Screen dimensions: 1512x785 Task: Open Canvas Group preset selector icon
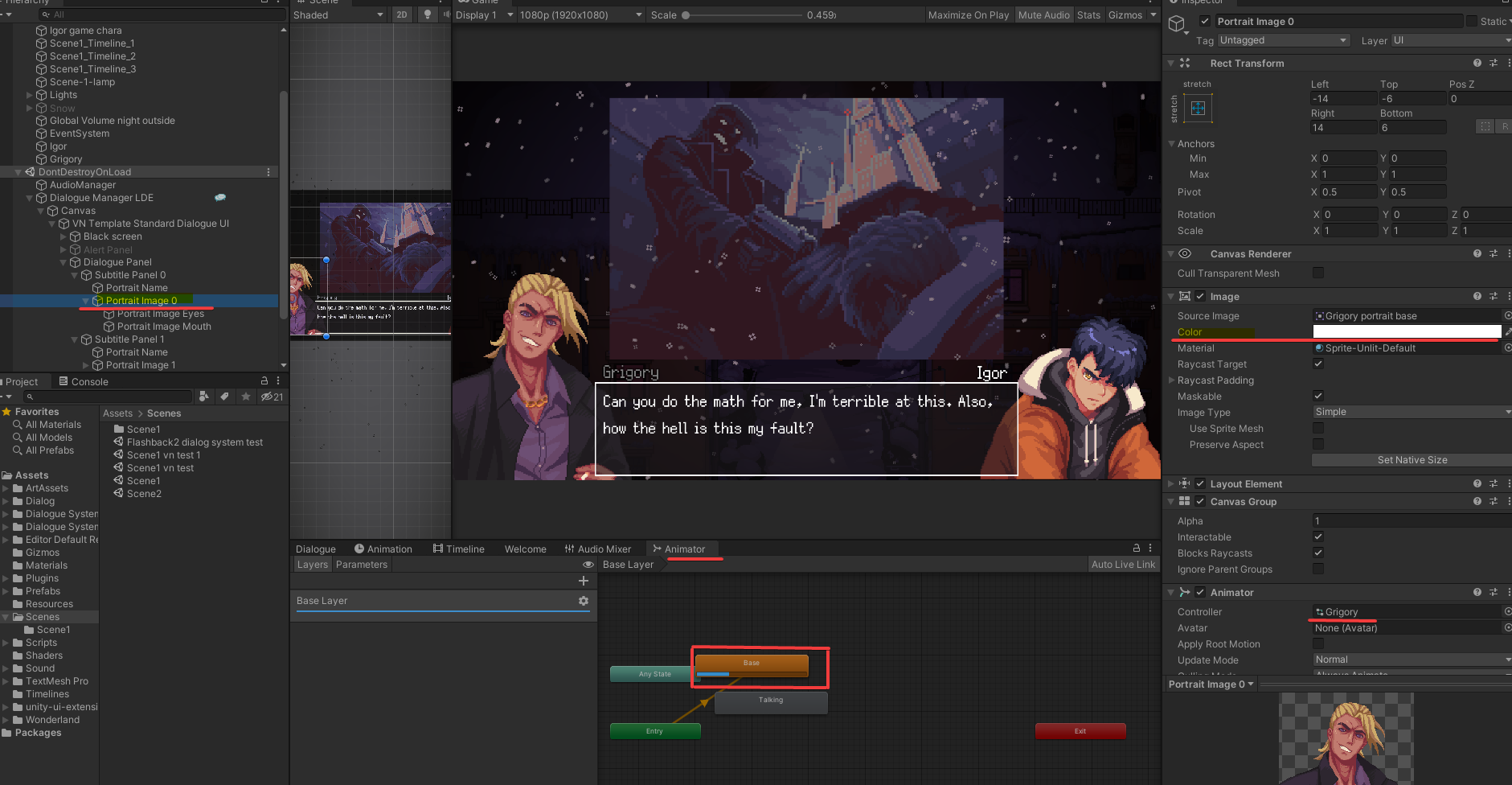point(1494,501)
